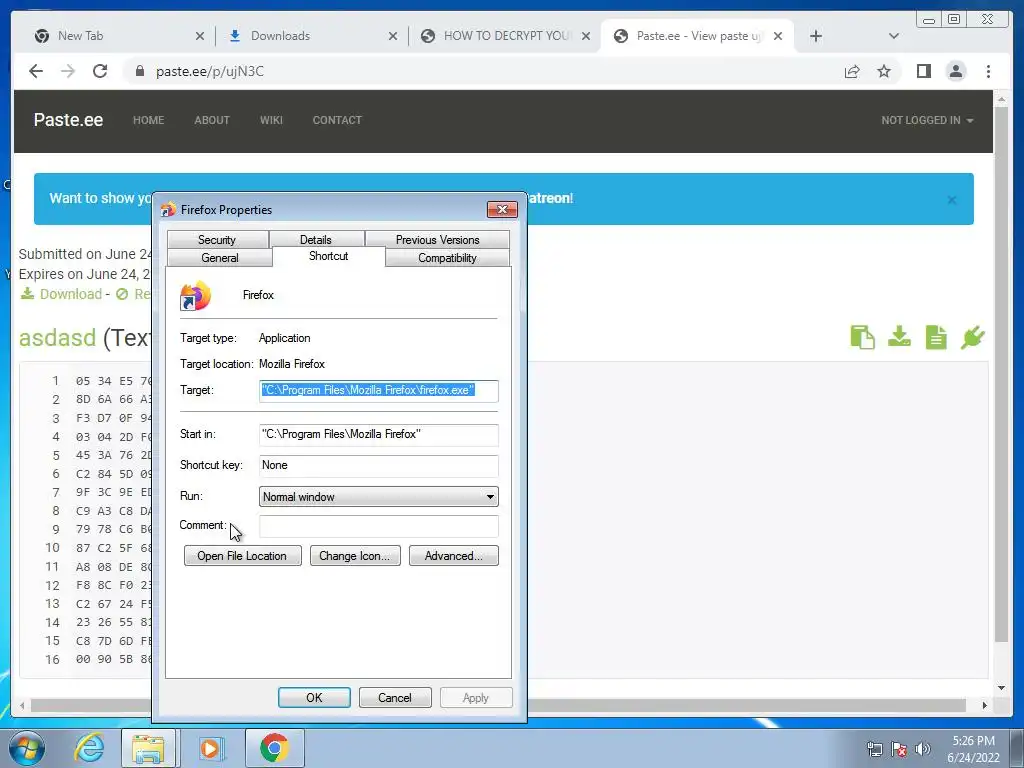Expand NOT LOGGED IN dropdown
1024x768 pixels.
[927, 120]
